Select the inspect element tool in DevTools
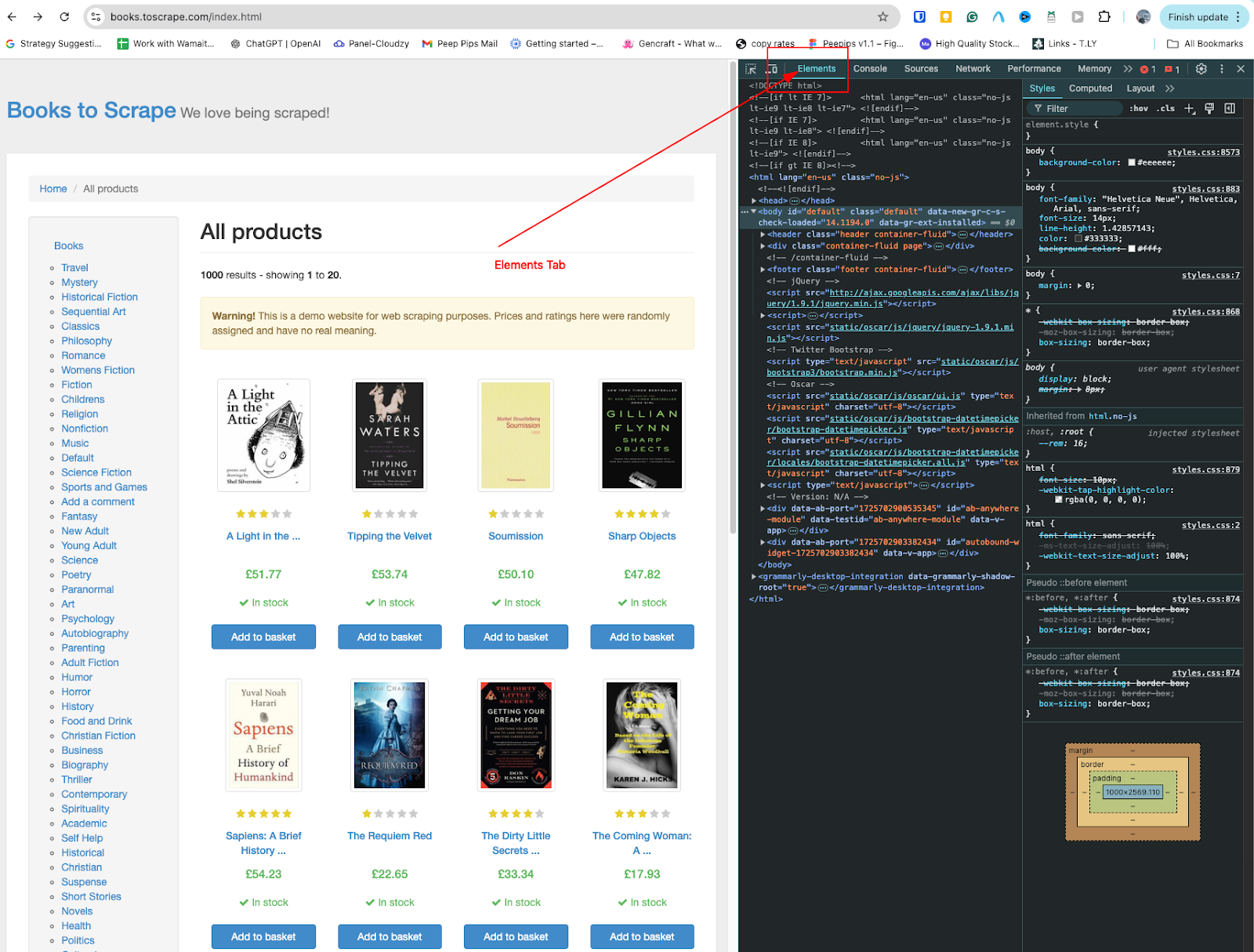Screen dimensions: 1254x952 [750, 69]
